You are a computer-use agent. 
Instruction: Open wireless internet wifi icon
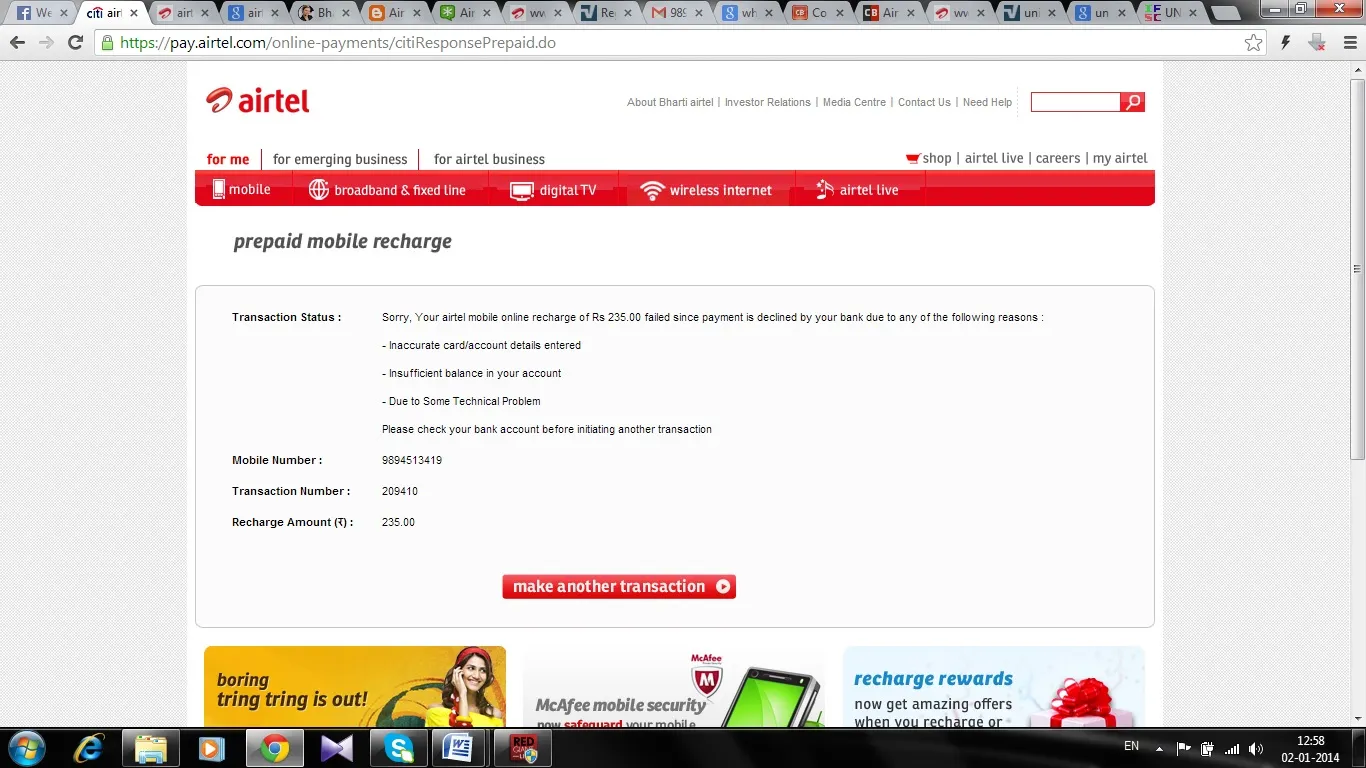point(652,190)
